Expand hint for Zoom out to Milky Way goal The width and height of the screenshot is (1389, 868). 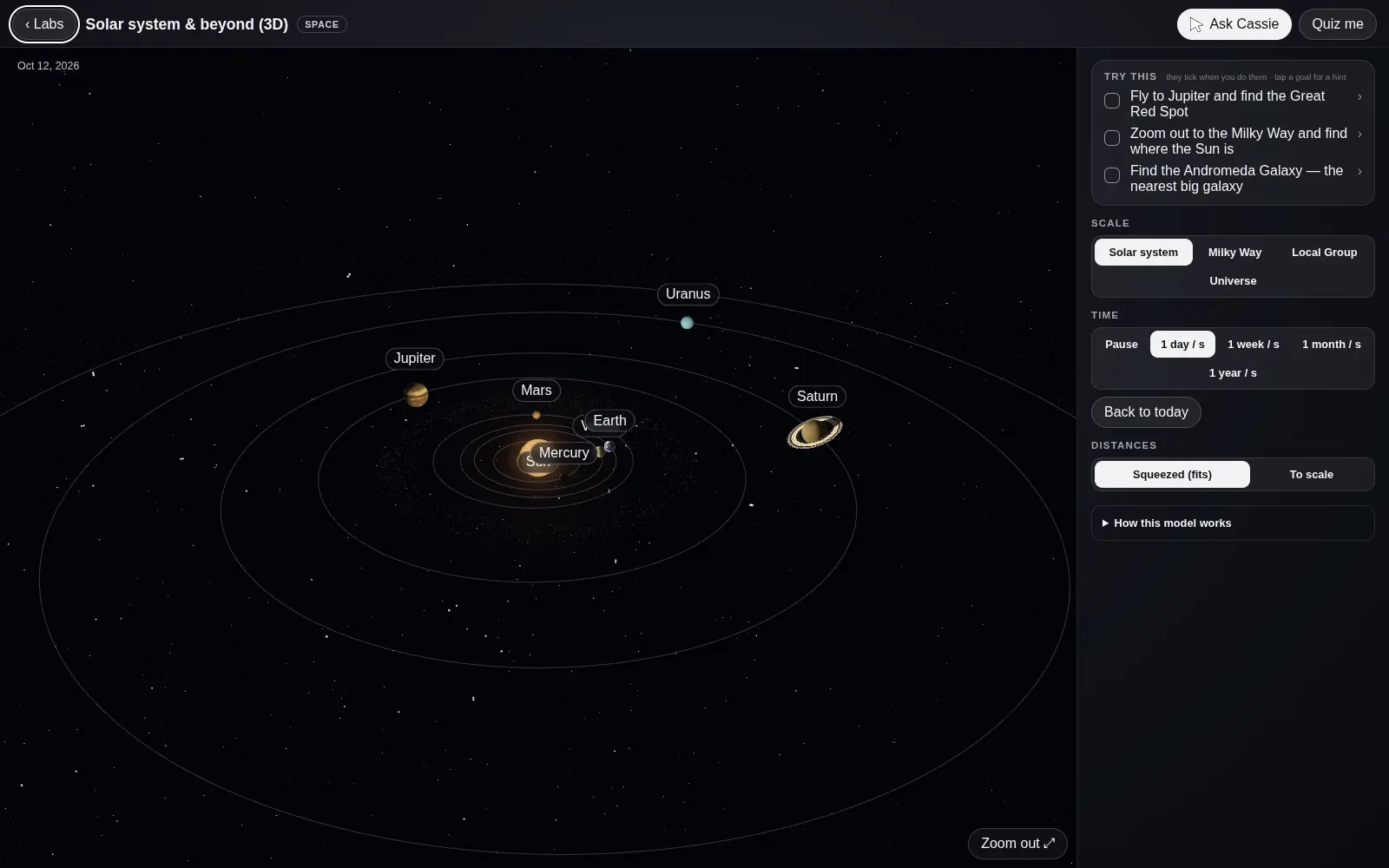coord(1359,135)
